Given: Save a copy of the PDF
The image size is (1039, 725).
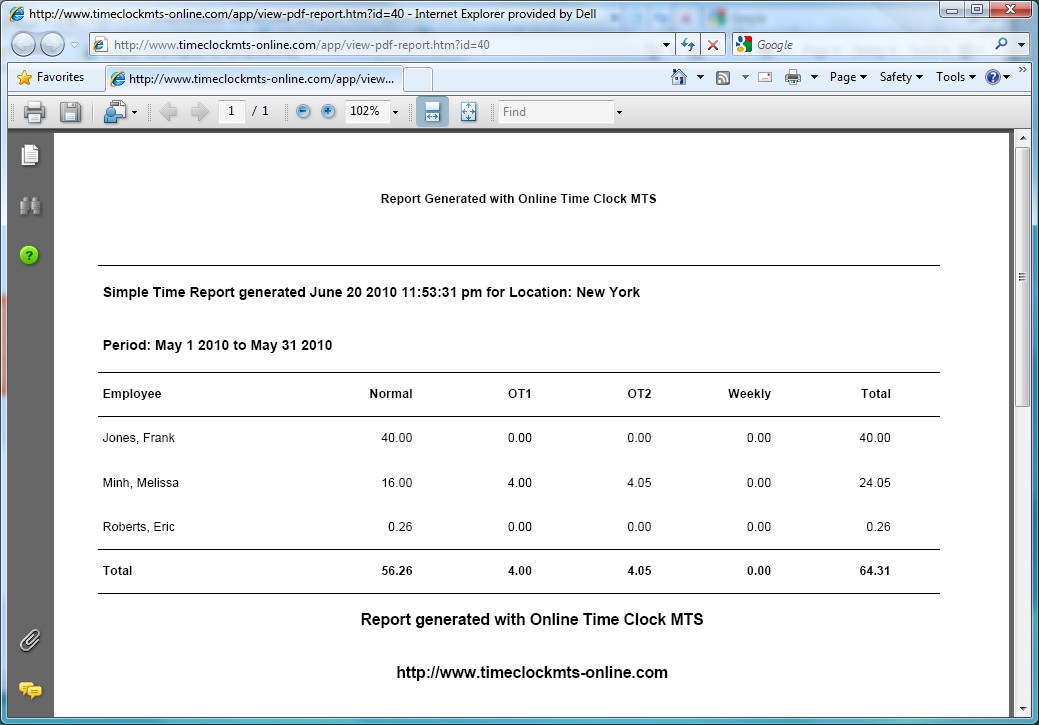Looking at the screenshot, I should click(x=70, y=112).
